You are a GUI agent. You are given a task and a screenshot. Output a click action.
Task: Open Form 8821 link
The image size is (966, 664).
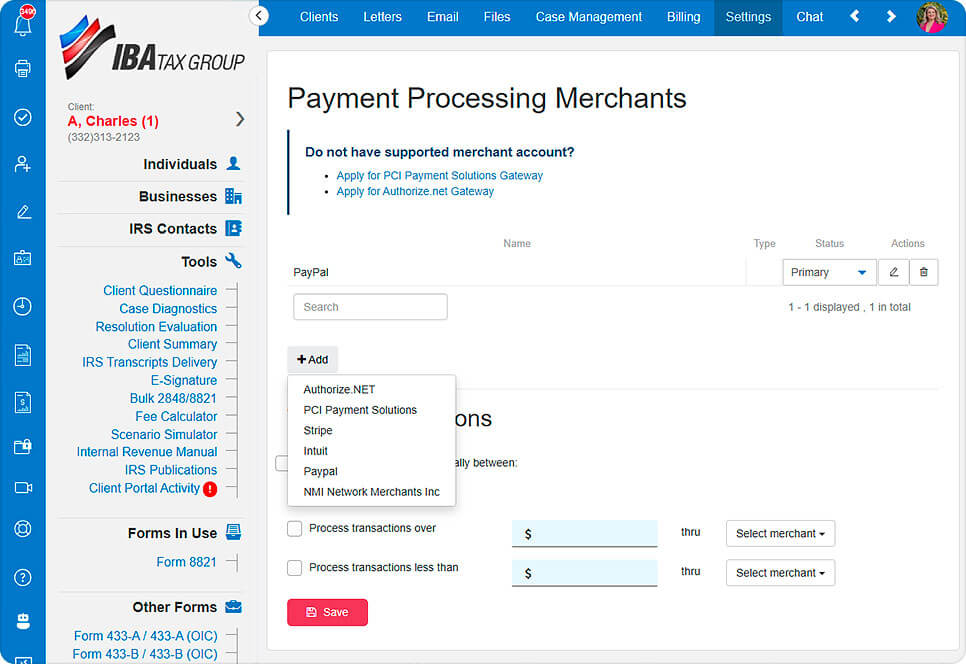tap(186, 562)
